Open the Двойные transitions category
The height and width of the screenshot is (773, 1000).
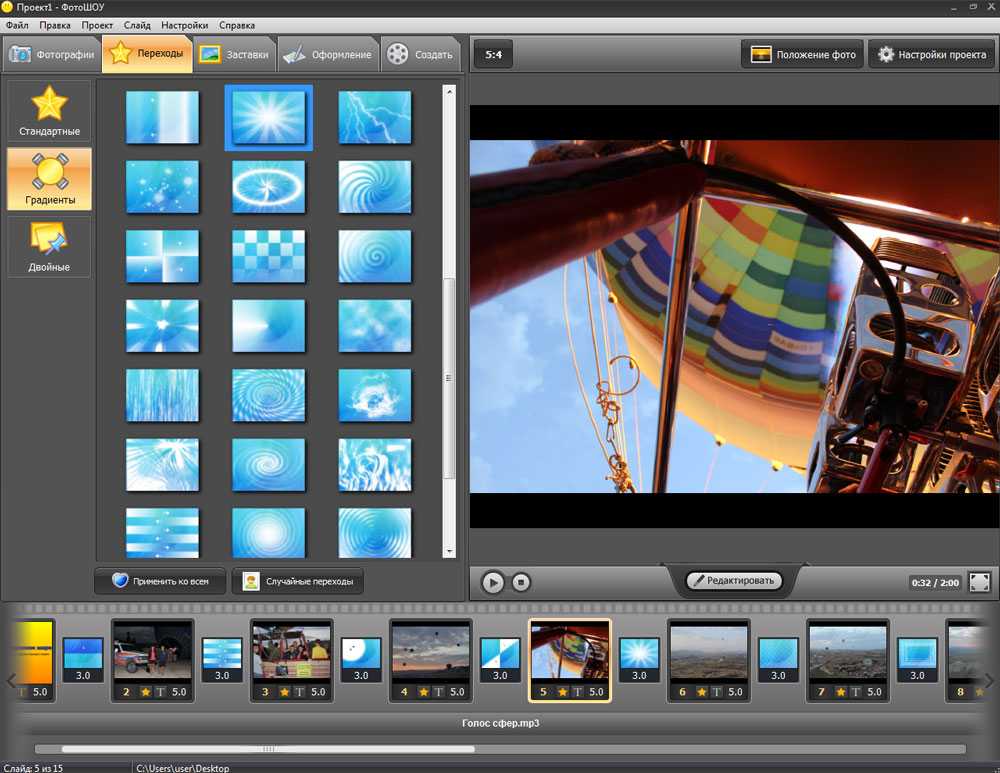click(49, 247)
